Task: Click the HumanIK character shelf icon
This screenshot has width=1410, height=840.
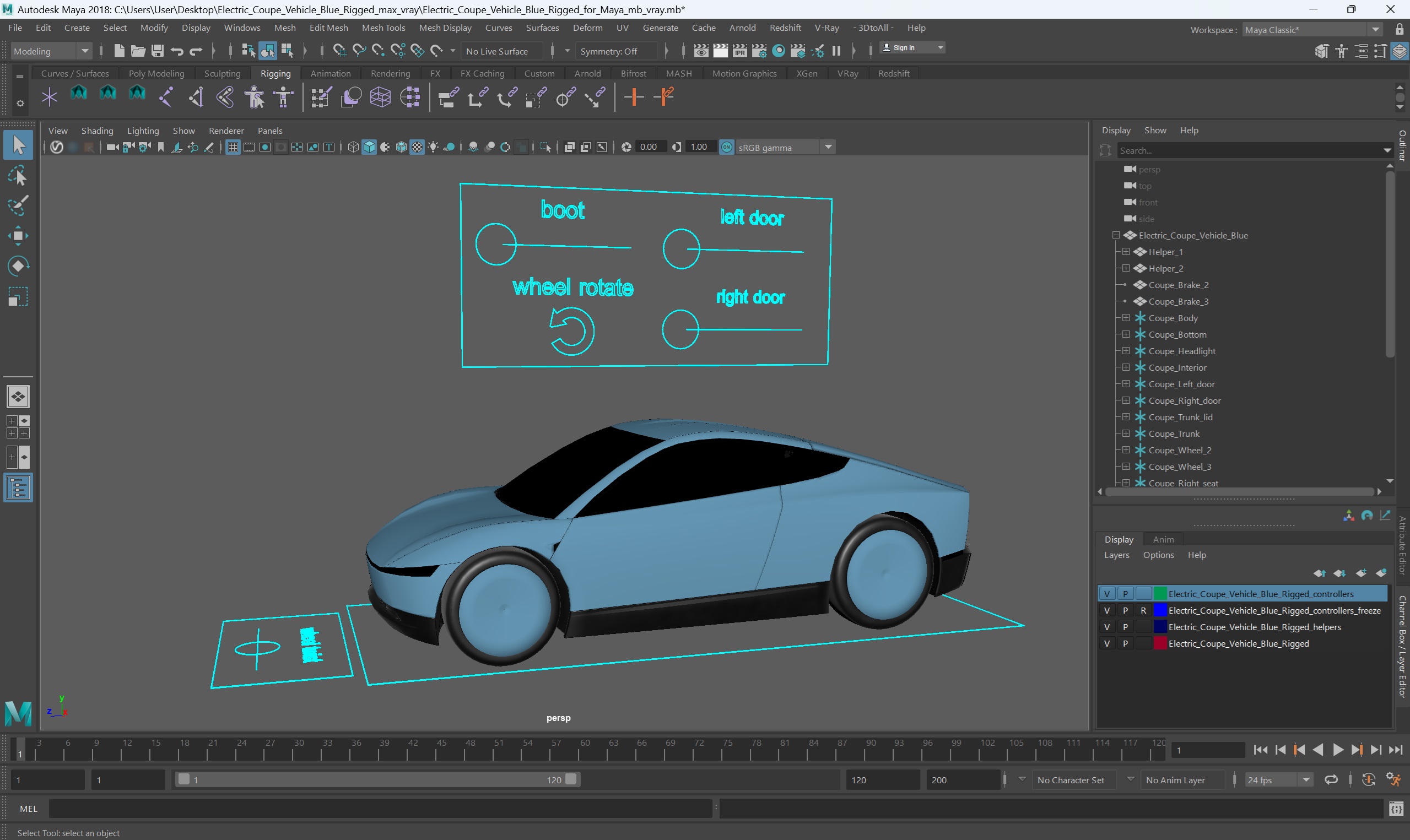Action: pyautogui.click(x=255, y=97)
